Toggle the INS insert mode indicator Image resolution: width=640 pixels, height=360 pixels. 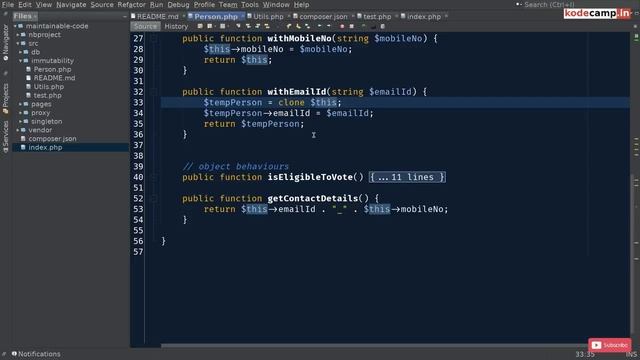tap(631, 354)
